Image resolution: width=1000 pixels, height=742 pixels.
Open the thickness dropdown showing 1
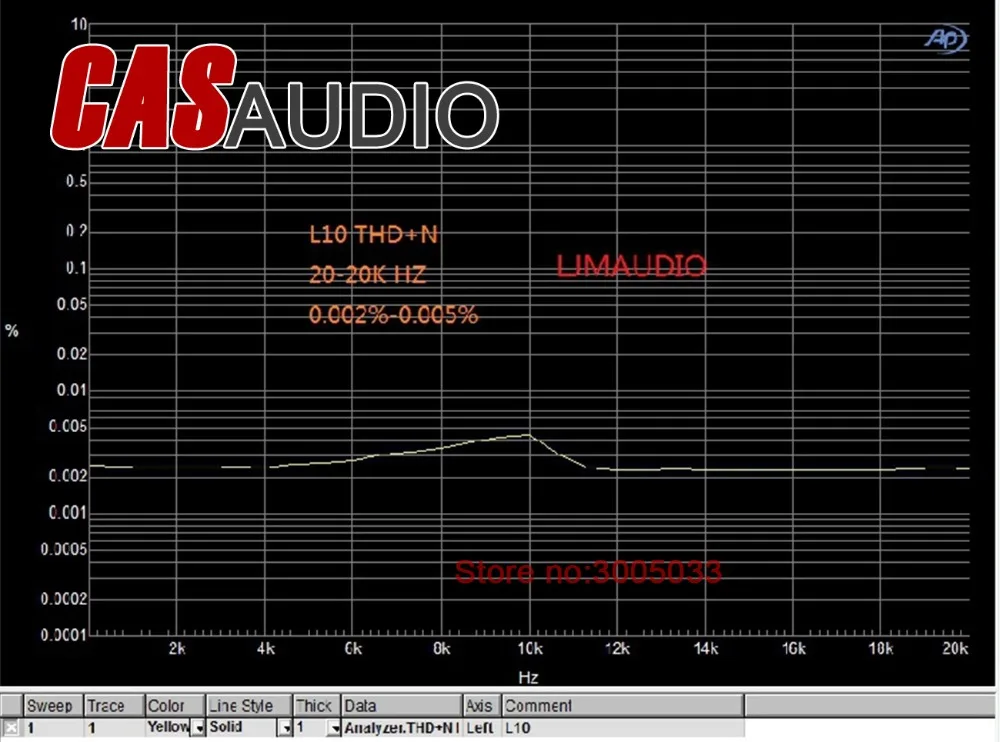click(334, 728)
